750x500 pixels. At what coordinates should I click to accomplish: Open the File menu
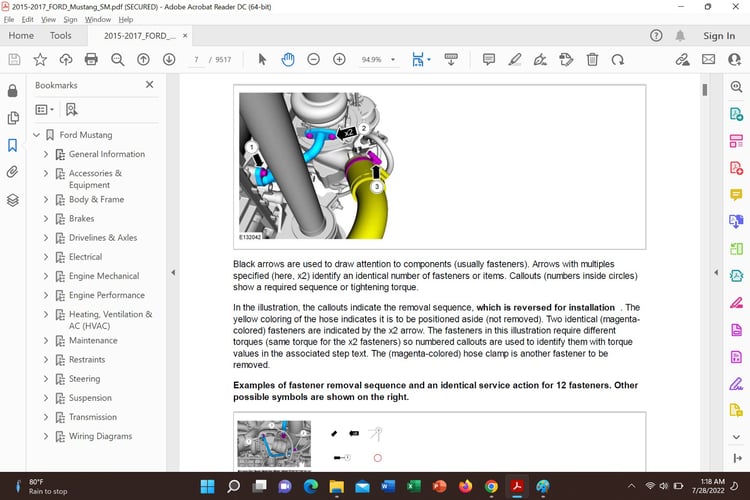coord(9,20)
